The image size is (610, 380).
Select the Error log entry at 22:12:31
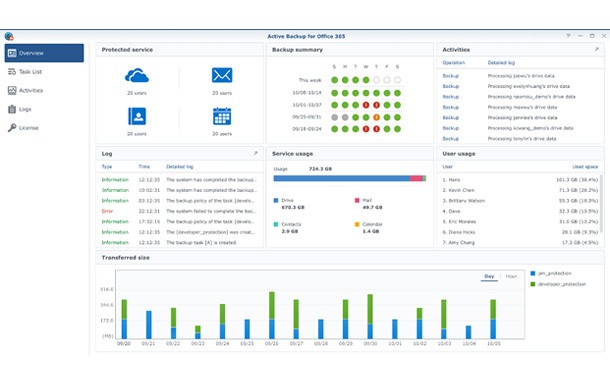[x=179, y=211]
